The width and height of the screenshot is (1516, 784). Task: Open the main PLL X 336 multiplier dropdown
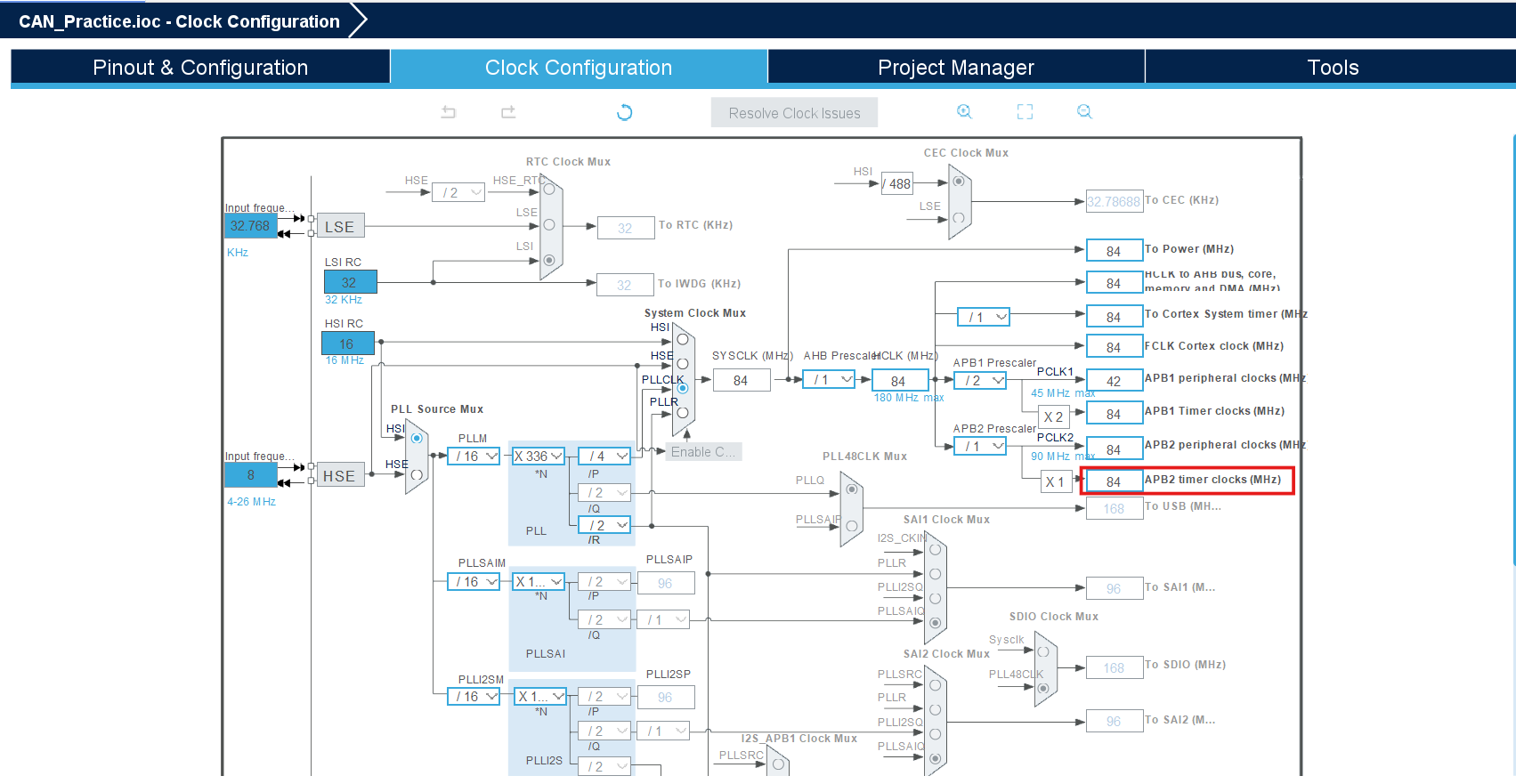pyautogui.click(x=539, y=457)
